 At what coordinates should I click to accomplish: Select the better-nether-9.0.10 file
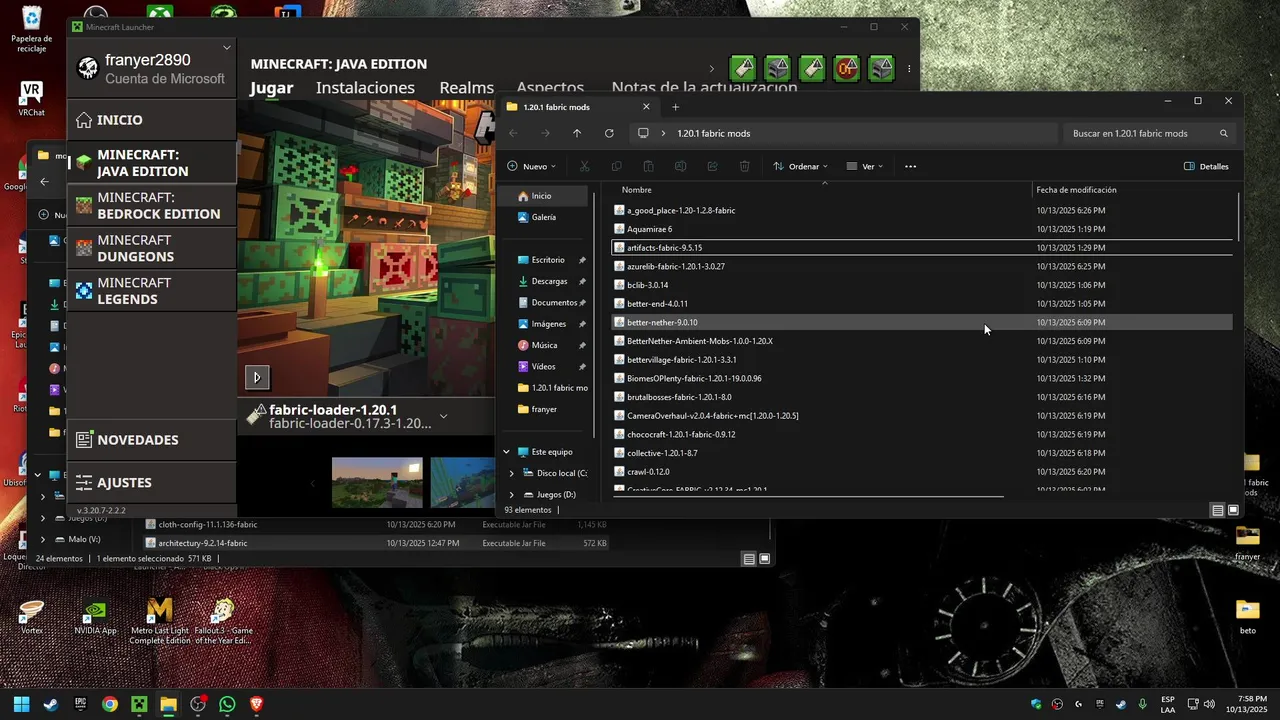921,323
